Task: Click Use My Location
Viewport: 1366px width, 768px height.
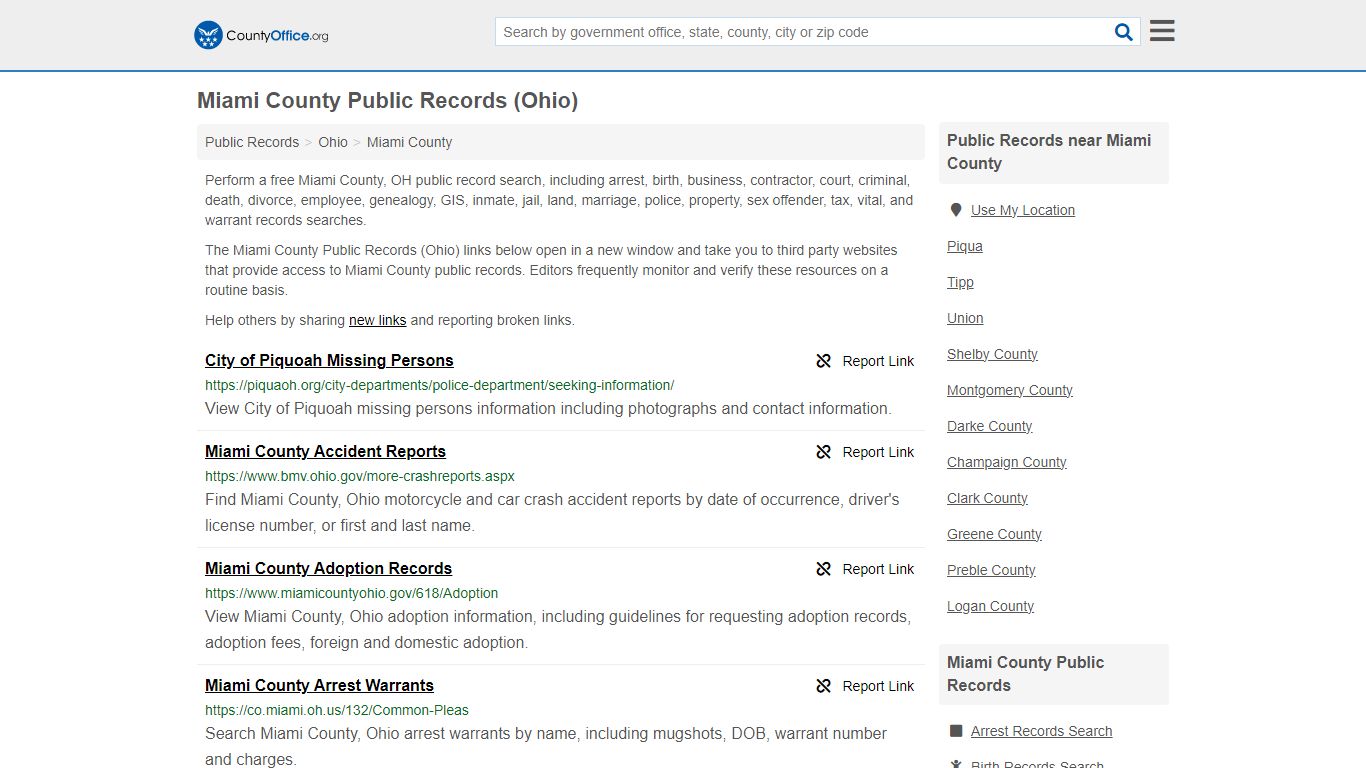Action: click(1023, 210)
